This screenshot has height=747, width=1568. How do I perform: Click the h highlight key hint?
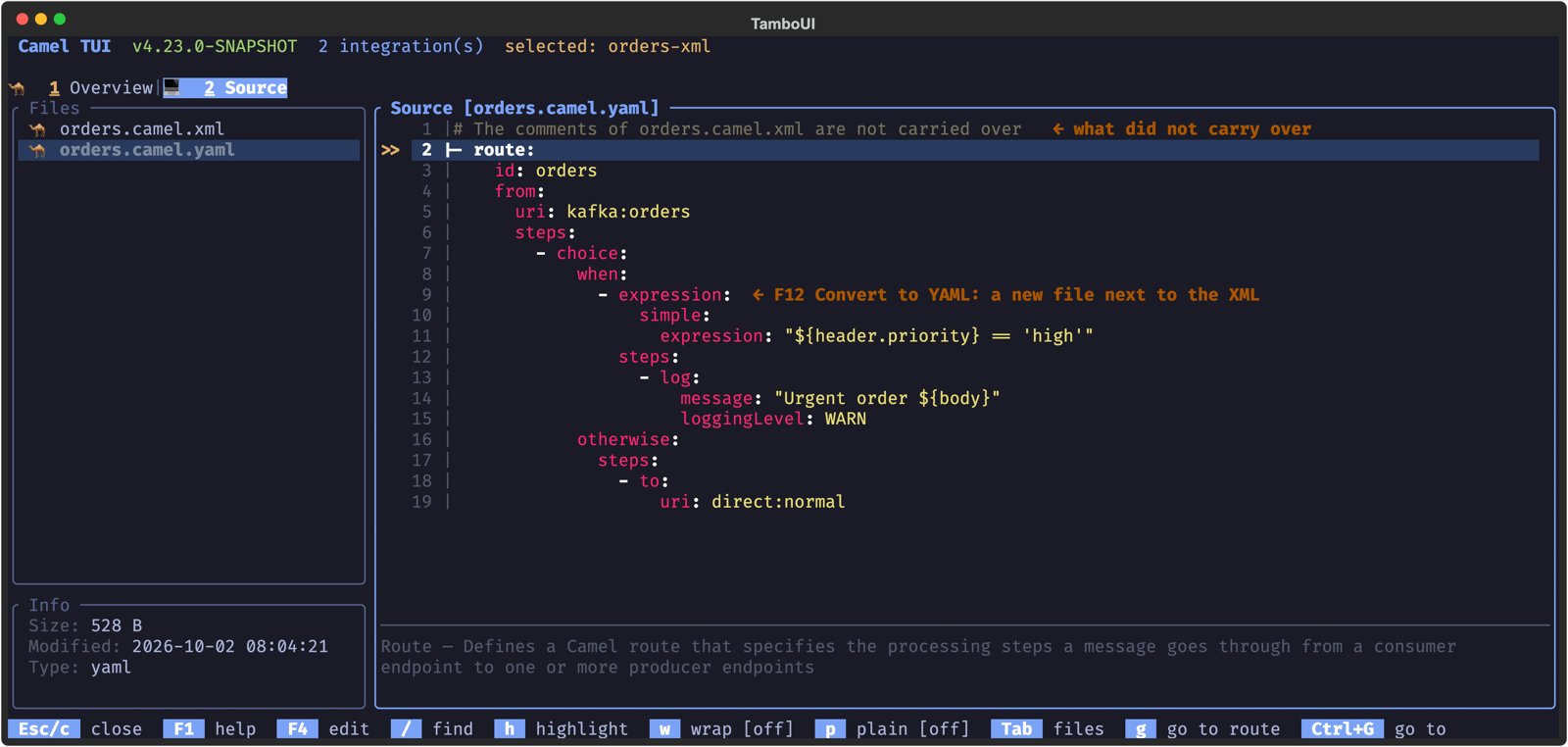pos(562,728)
